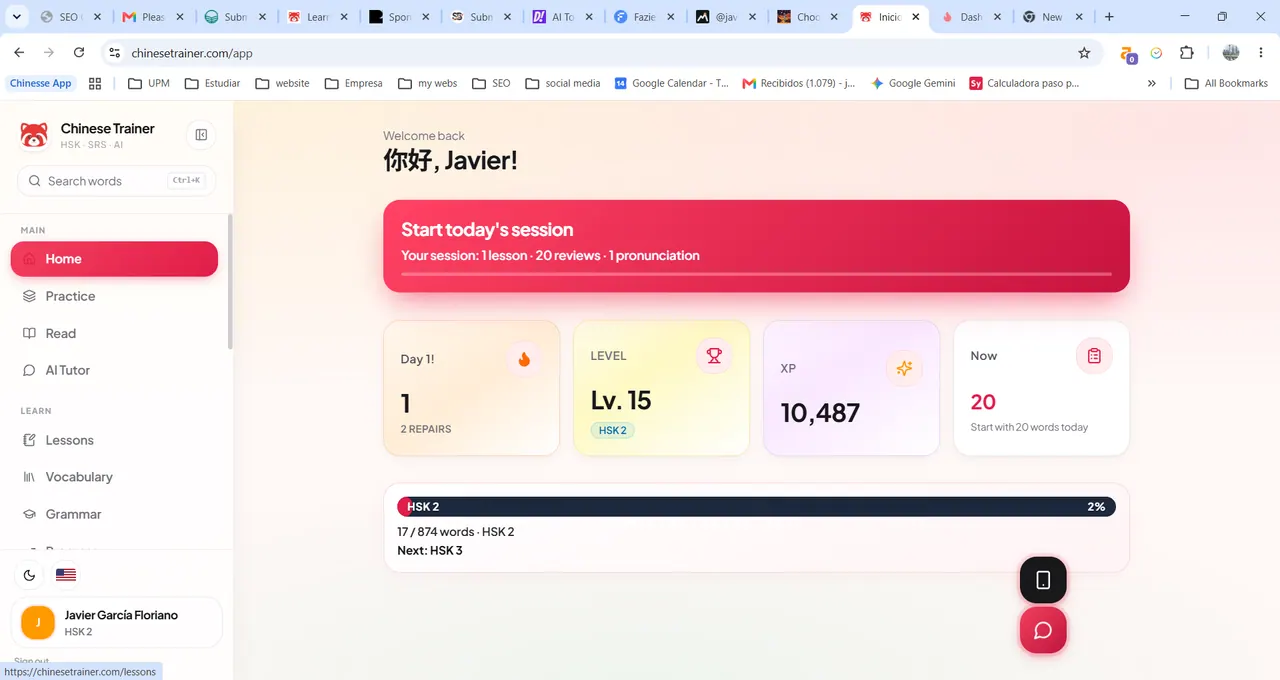Click the website bookmarks folder
This screenshot has height=680, width=1280.
click(x=282, y=83)
